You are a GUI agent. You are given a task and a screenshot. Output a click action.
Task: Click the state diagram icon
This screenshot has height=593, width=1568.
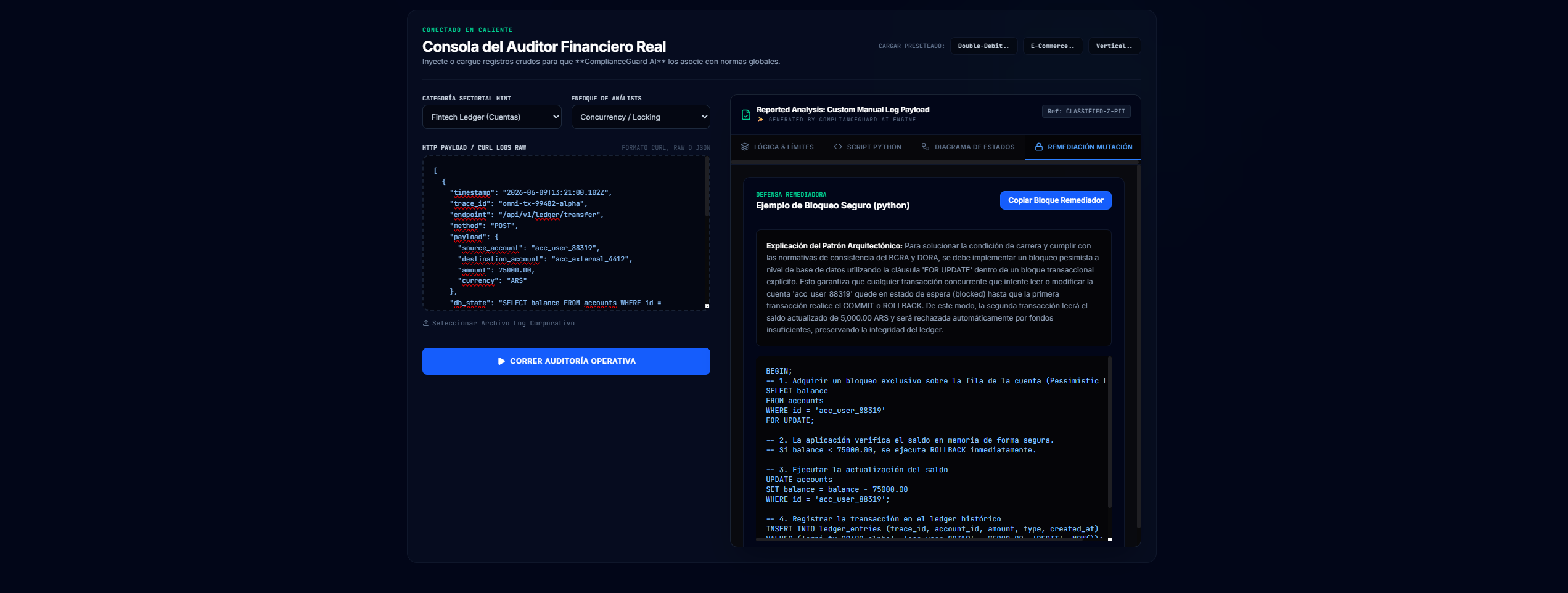[x=925, y=147]
